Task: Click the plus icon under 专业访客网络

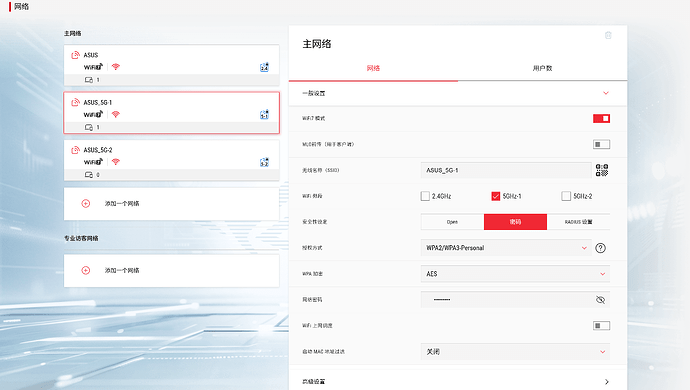Action: 86,270
